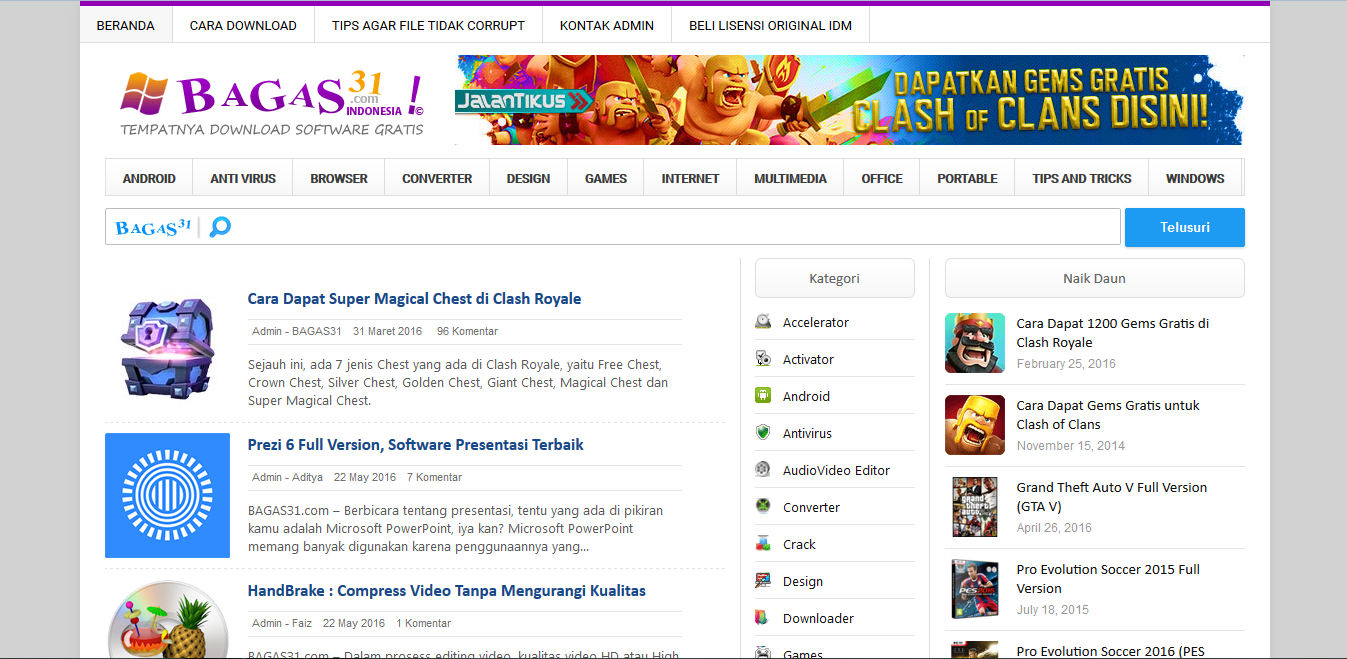Open Pro Evolution Soccer 2015 cover thumbnail
The width and height of the screenshot is (1347, 659).
coord(975,589)
